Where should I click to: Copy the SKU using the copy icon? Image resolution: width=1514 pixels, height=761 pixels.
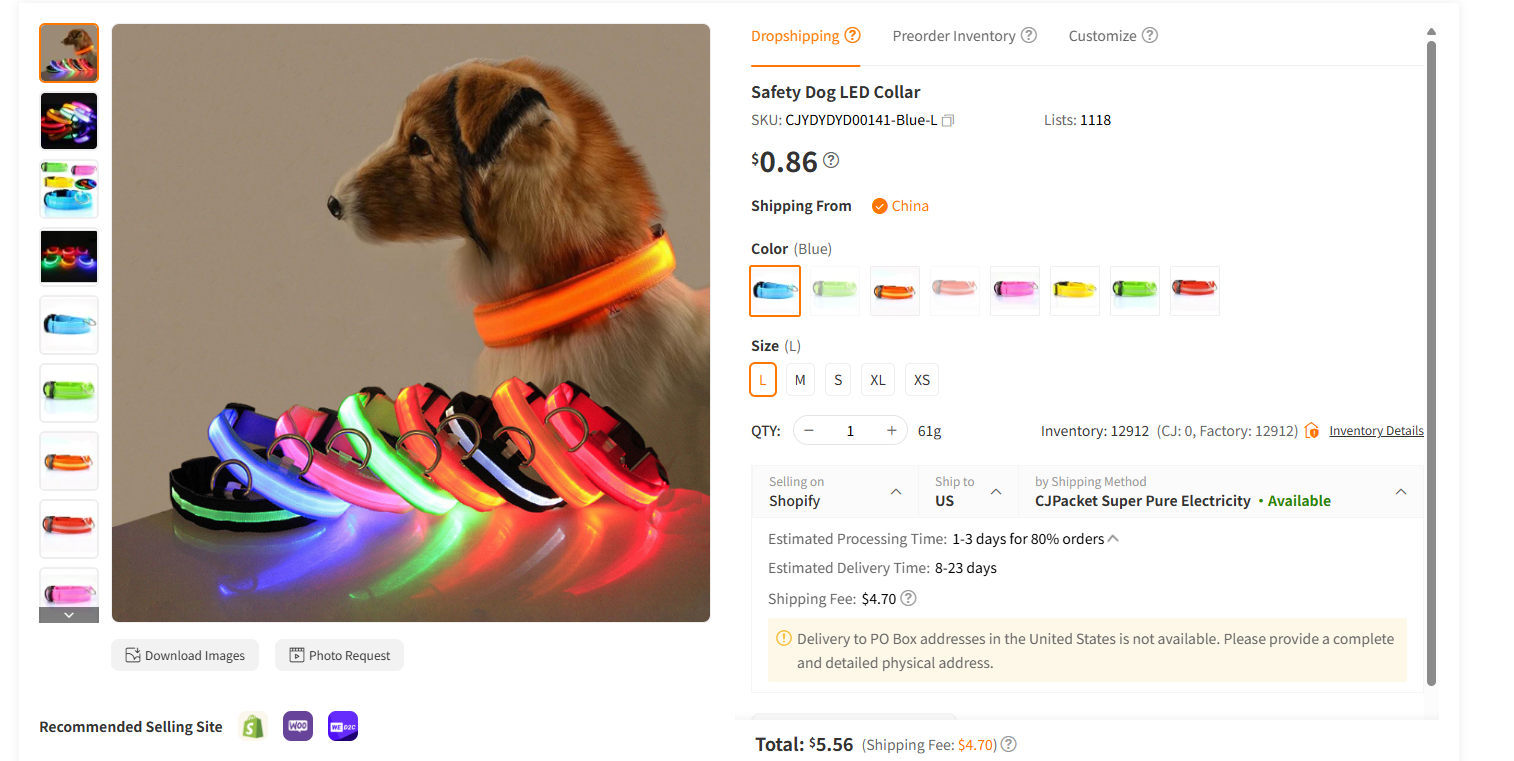947,119
